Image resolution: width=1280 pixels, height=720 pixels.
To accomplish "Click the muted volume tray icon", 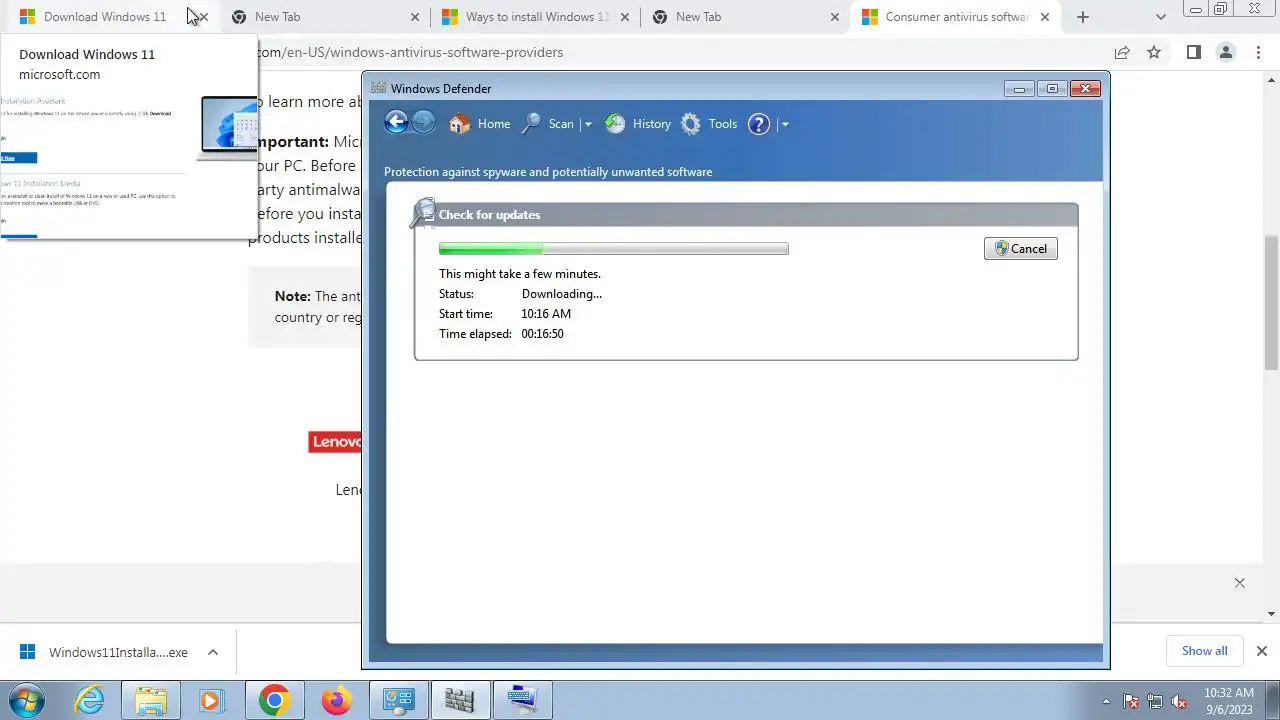I will (x=1180, y=701).
